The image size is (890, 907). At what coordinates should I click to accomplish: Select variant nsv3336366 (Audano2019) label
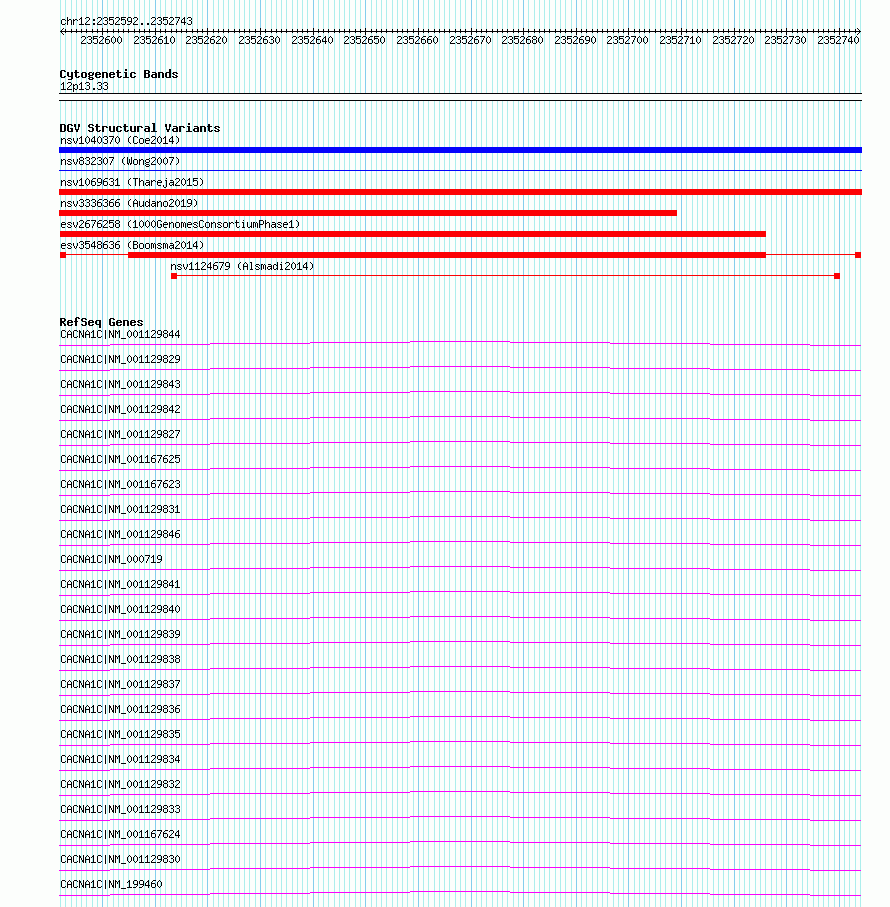pos(129,203)
